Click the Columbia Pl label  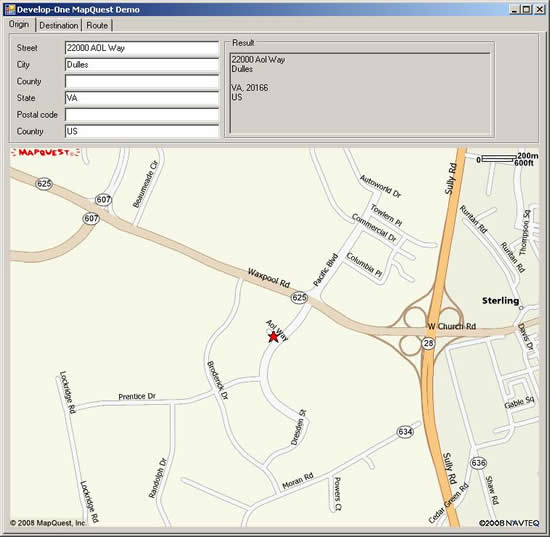[364, 265]
